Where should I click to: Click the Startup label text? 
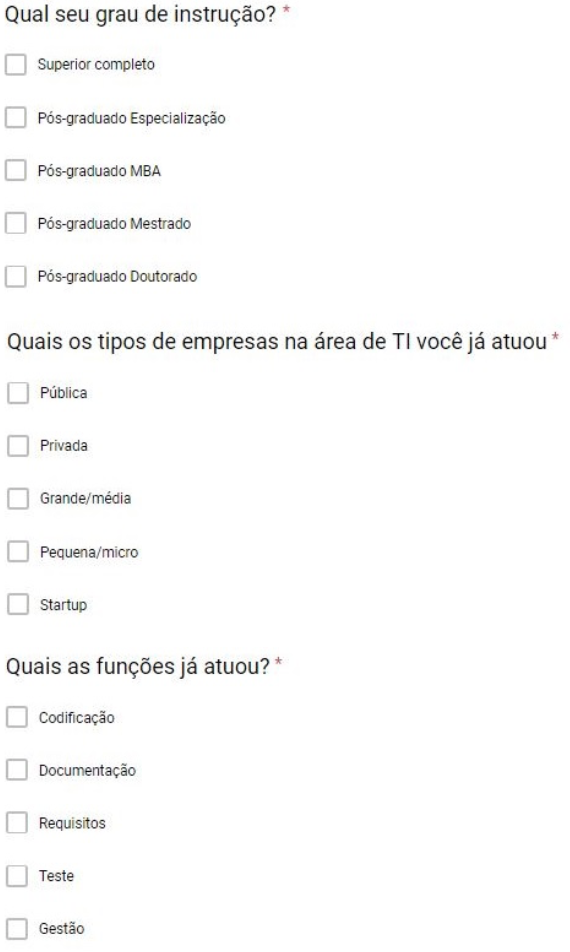(x=63, y=605)
